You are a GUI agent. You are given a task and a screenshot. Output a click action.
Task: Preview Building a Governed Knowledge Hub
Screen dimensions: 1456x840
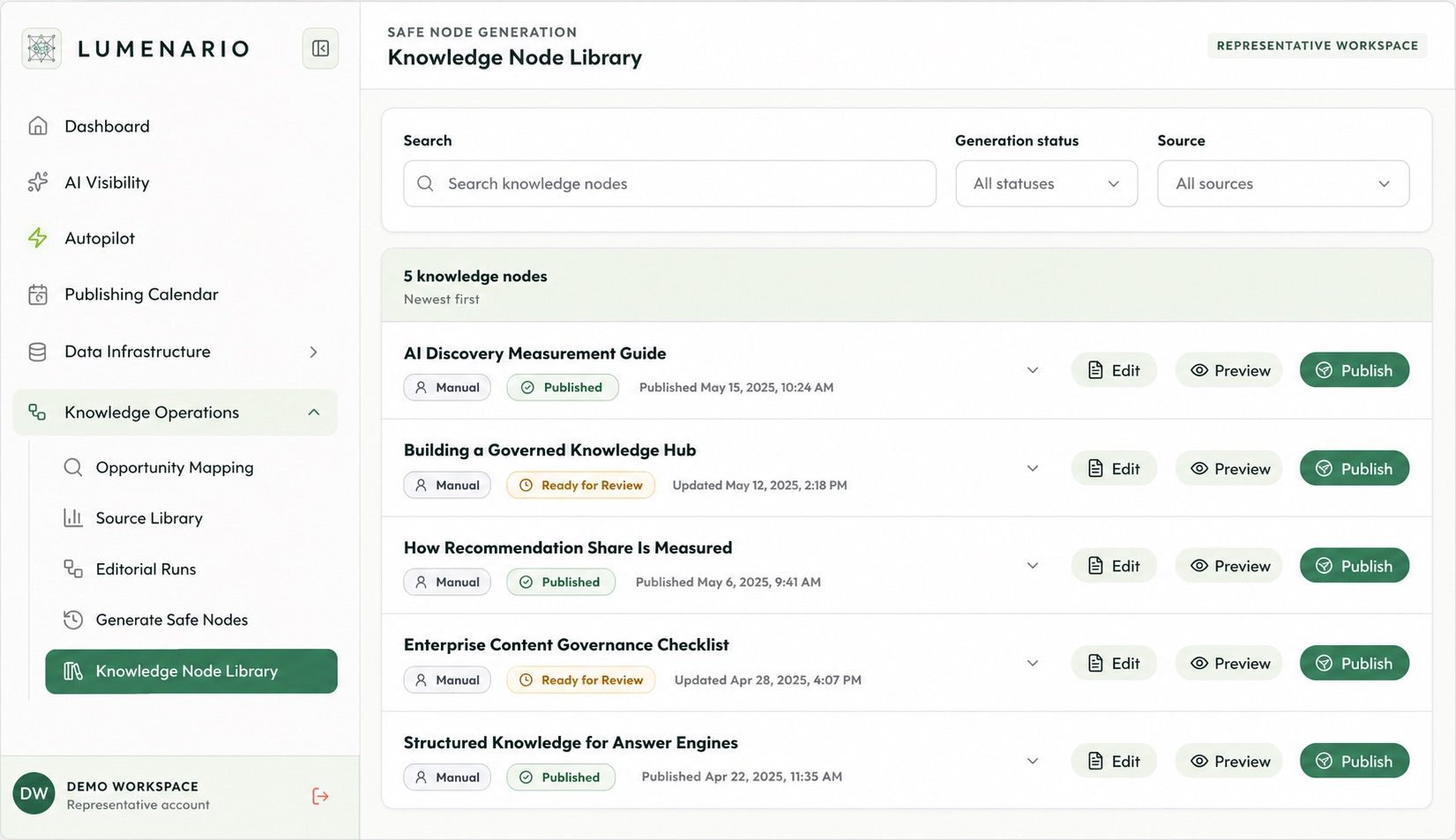1229,468
